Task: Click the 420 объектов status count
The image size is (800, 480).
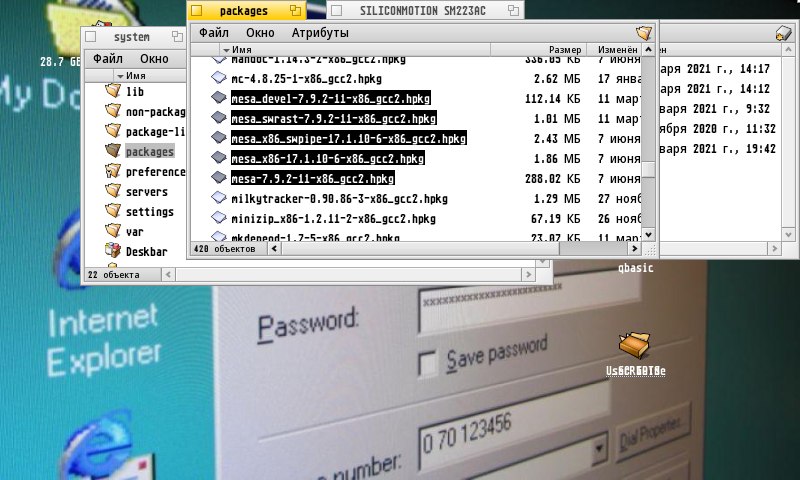Action: tap(224, 249)
